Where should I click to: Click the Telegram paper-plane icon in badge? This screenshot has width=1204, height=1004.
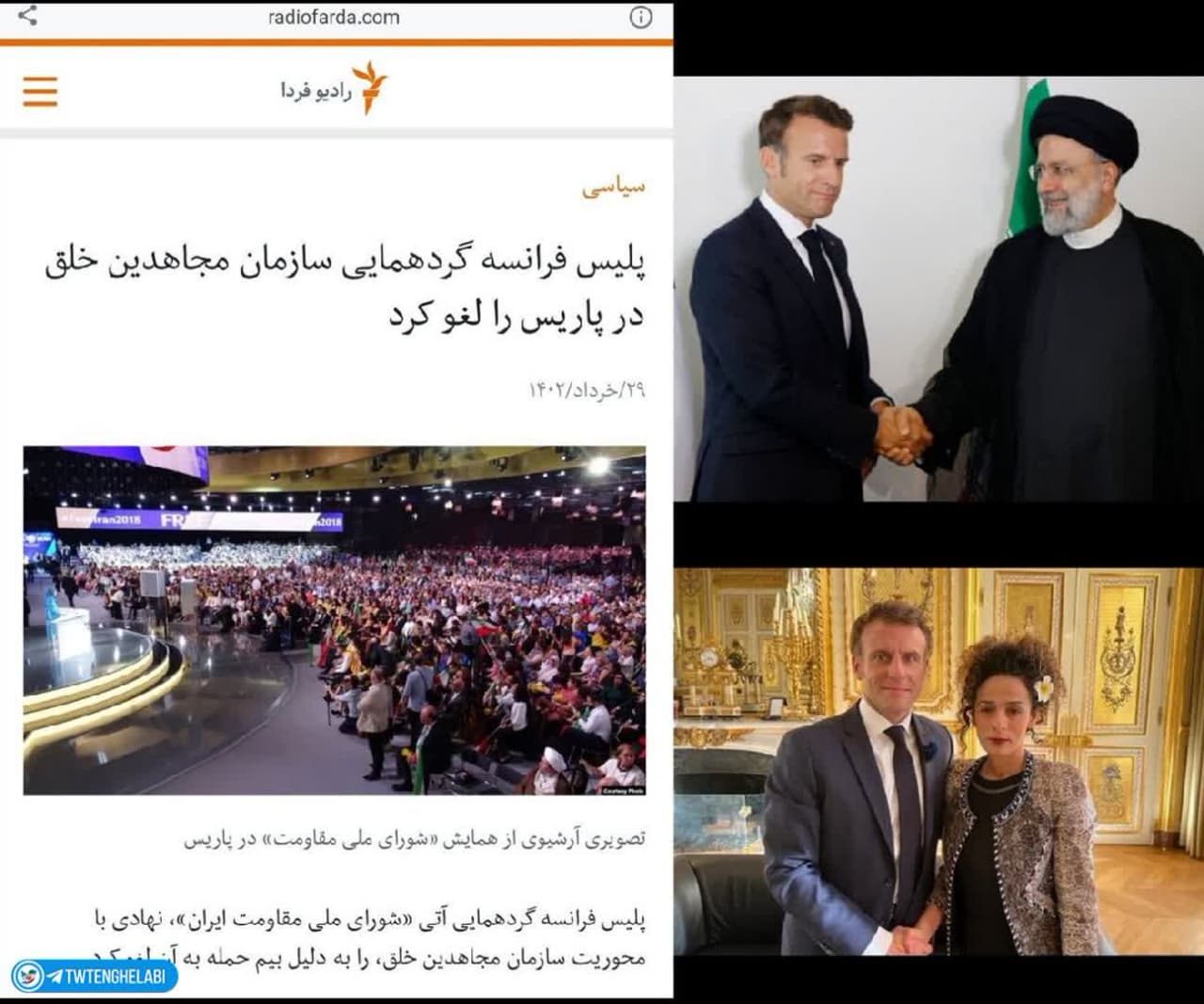coord(55,977)
